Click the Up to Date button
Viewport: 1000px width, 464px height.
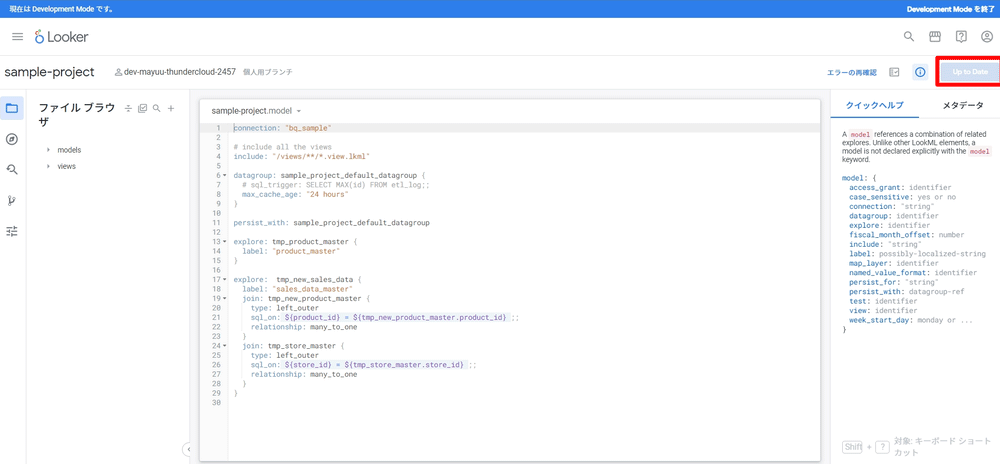(970, 72)
